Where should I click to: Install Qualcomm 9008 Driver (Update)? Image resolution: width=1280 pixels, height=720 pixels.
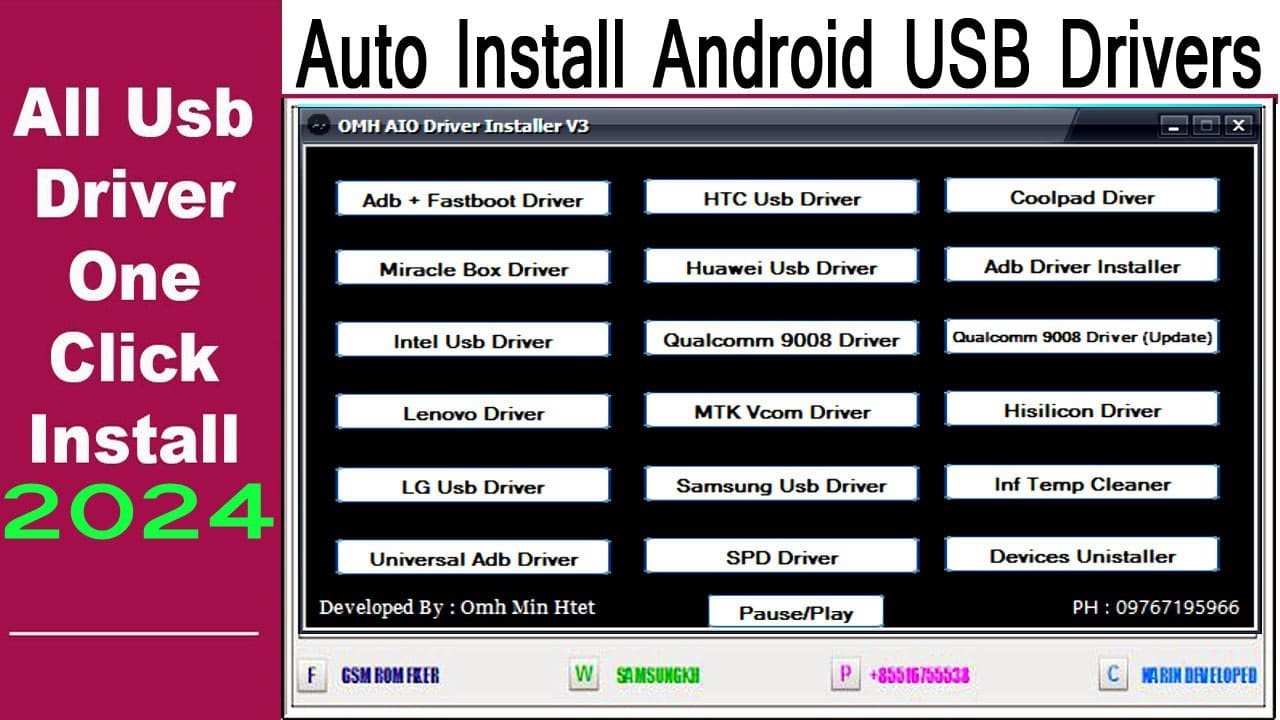click(1082, 337)
